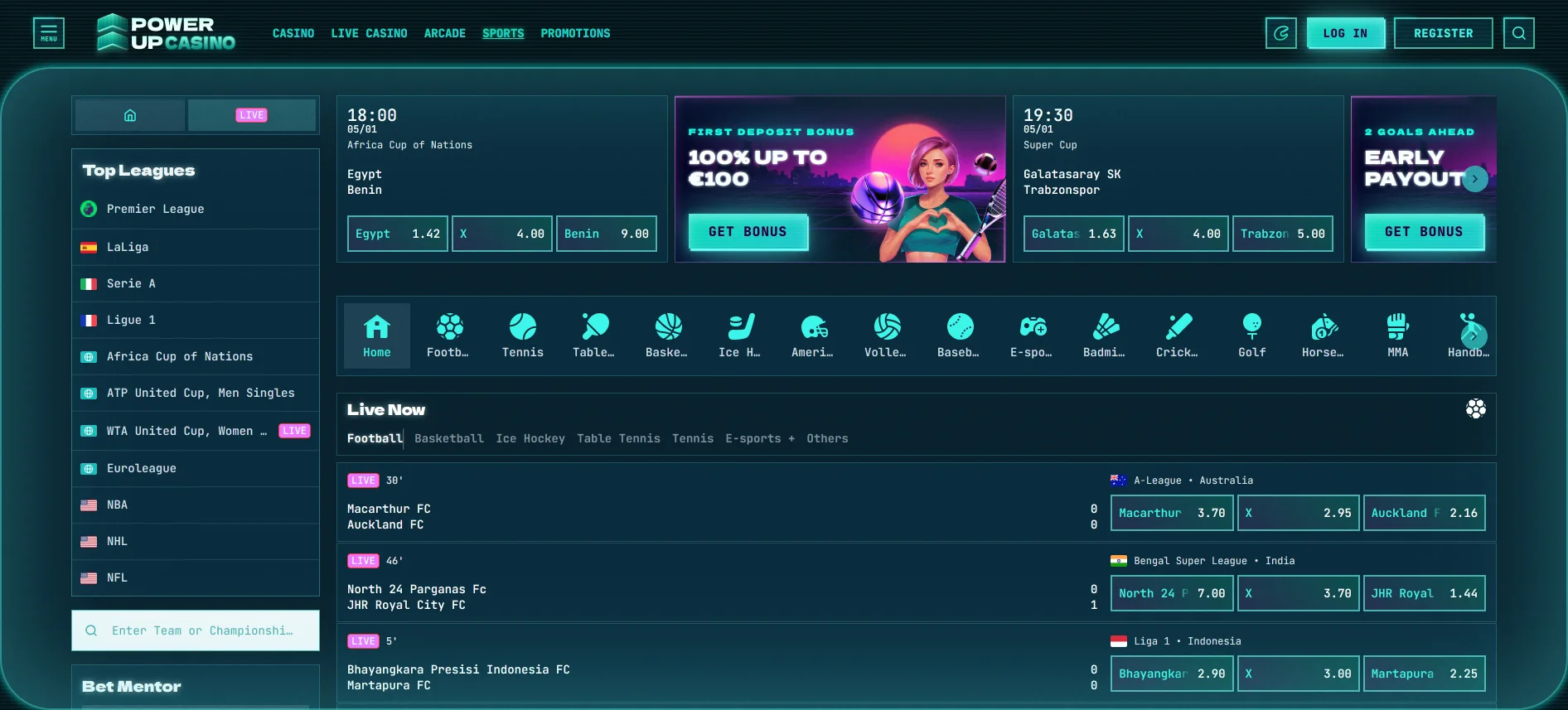The height and width of the screenshot is (710, 1568).
Task: Switch to E-sports + tab in Live Now
Action: (x=760, y=438)
